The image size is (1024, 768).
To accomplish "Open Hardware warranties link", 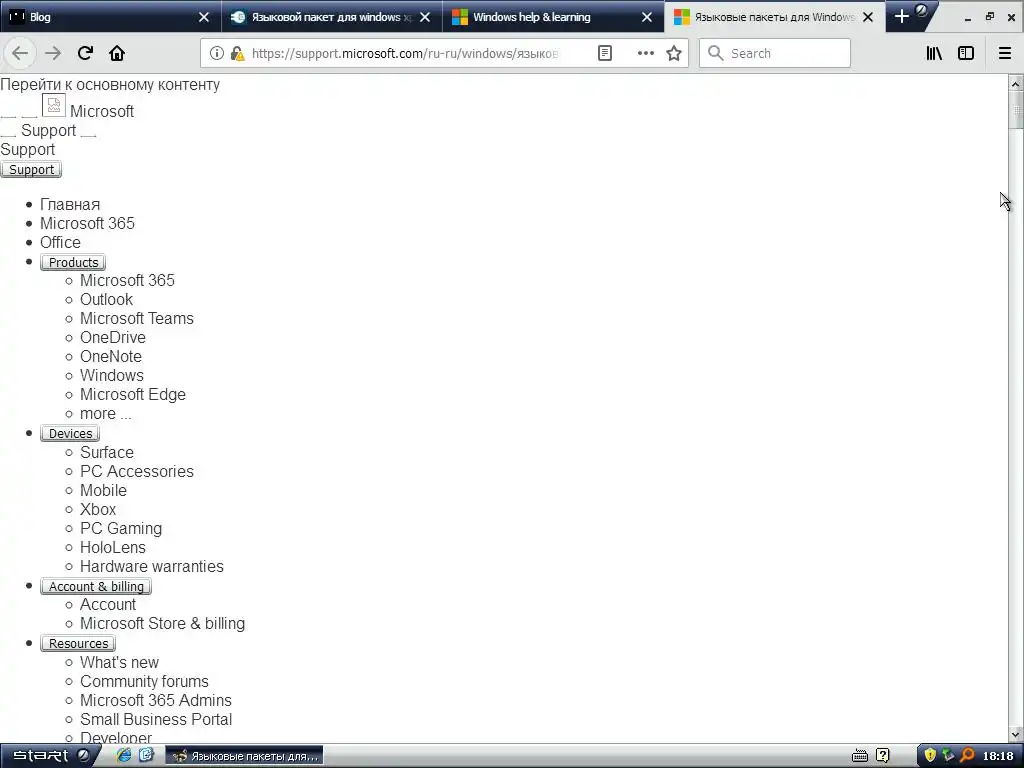I will tap(152, 566).
